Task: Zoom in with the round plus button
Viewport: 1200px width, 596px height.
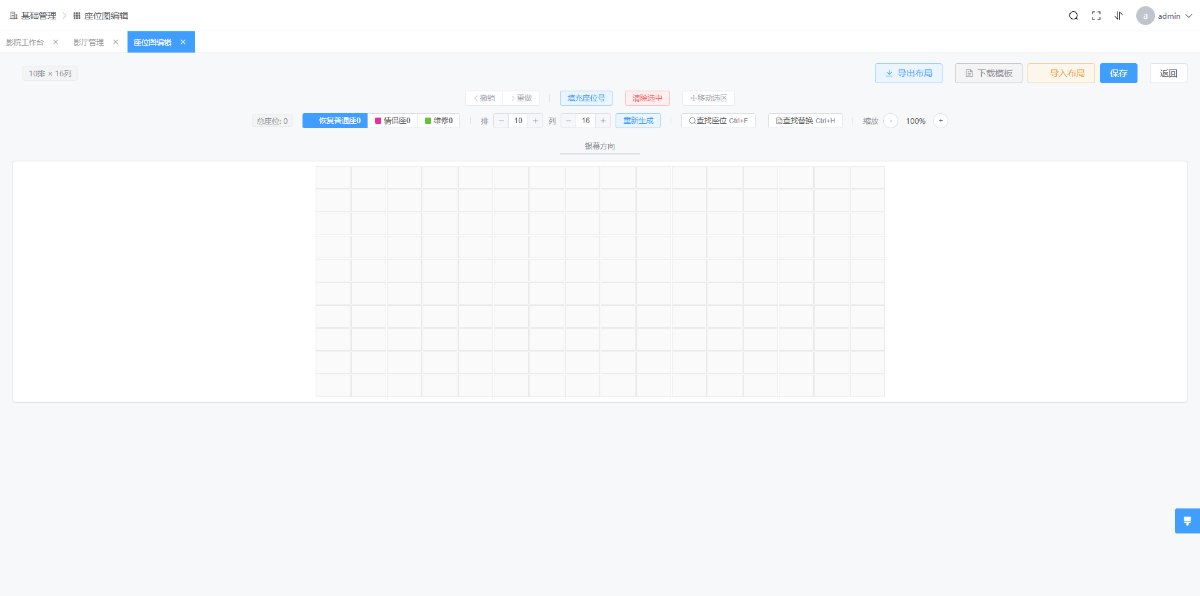Action: coord(940,121)
